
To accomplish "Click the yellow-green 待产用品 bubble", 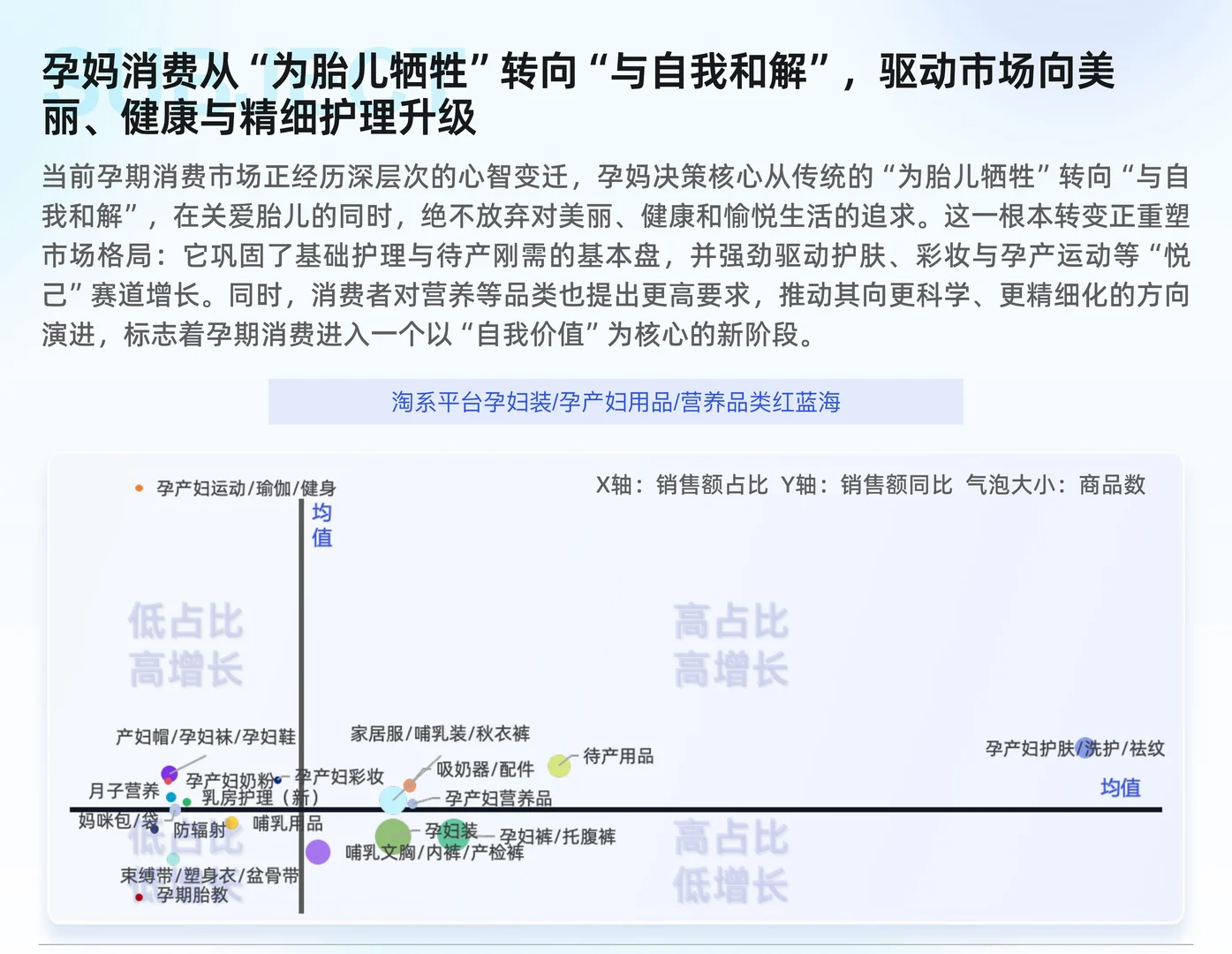I will pyautogui.click(x=559, y=765).
